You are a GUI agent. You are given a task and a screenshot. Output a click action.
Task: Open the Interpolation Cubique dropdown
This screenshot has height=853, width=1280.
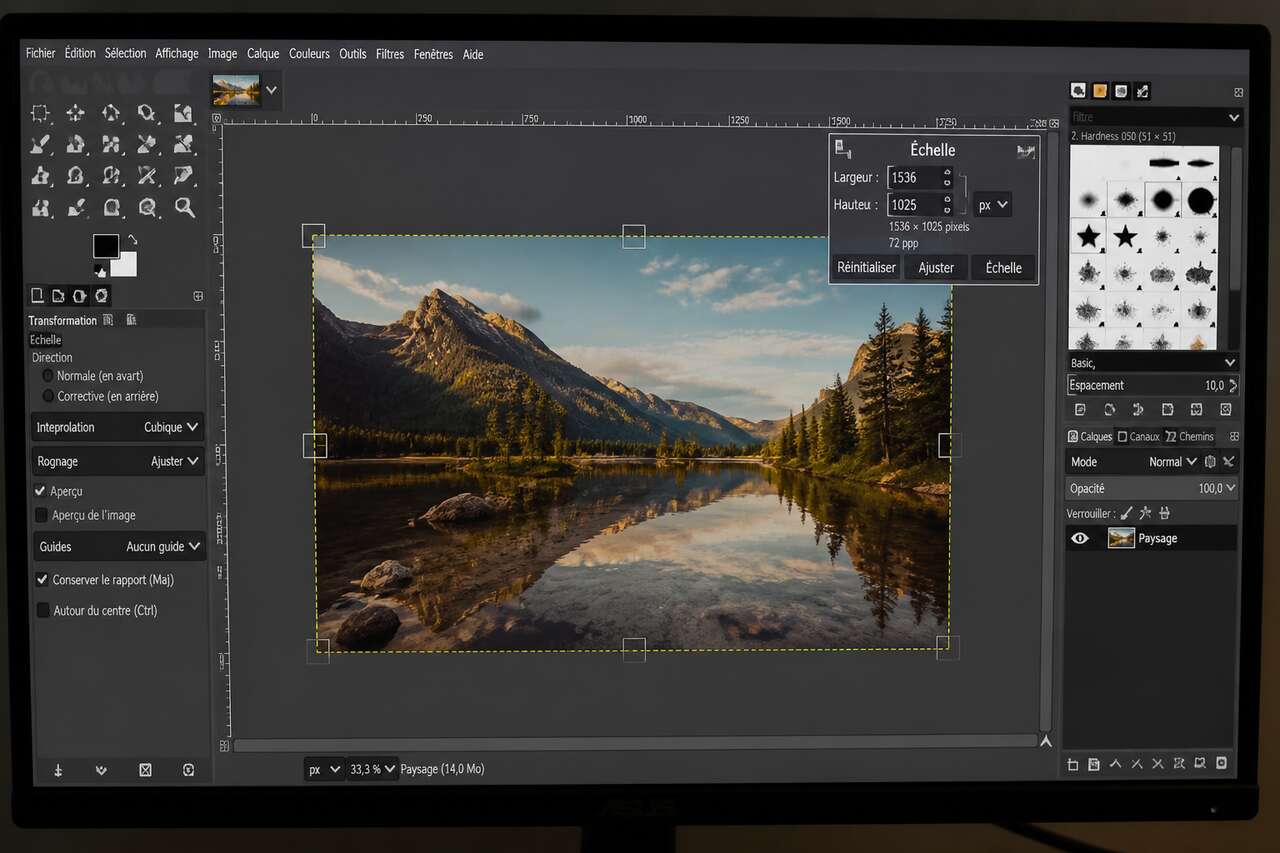coord(118,427)
